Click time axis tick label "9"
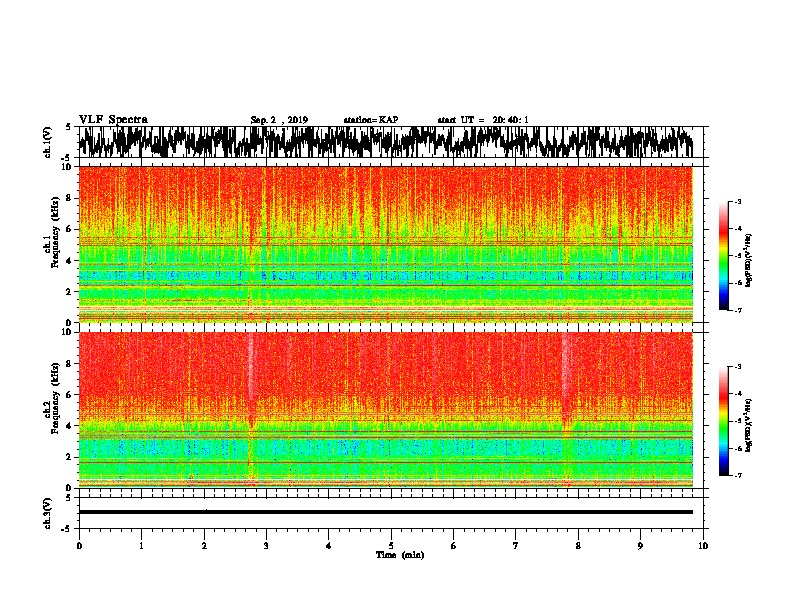Image resolution: width=792 pixels, height=612 pixels. 640,546
